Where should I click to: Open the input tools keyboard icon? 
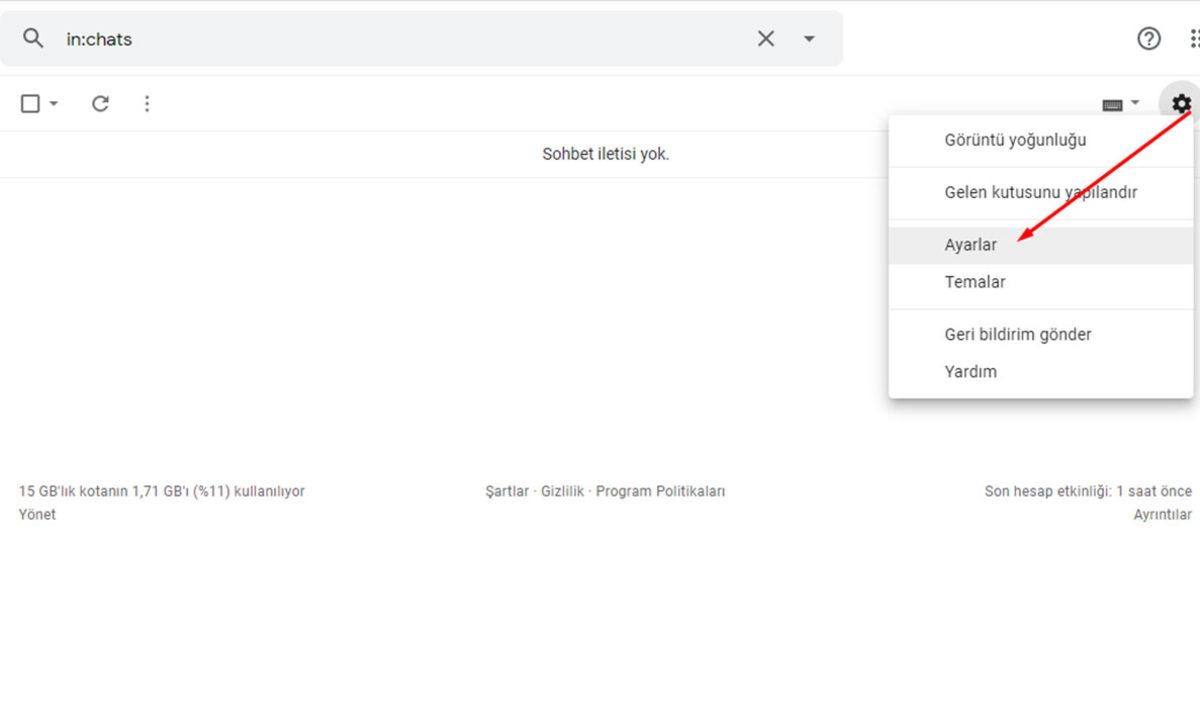point(1112,103)
